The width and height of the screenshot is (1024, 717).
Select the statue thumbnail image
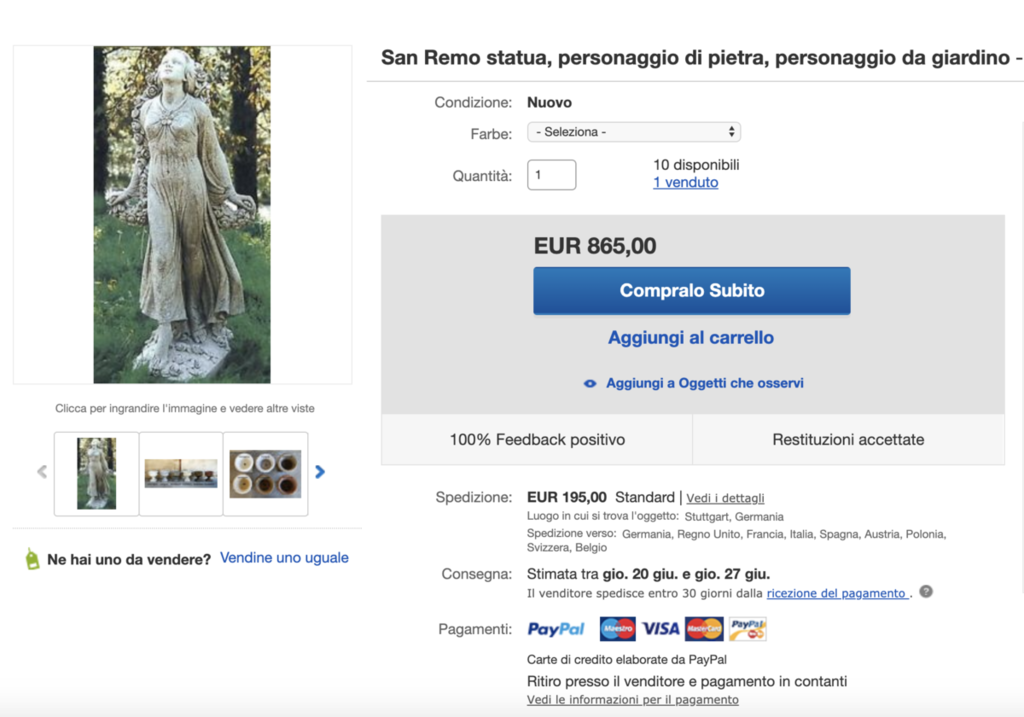97,473
